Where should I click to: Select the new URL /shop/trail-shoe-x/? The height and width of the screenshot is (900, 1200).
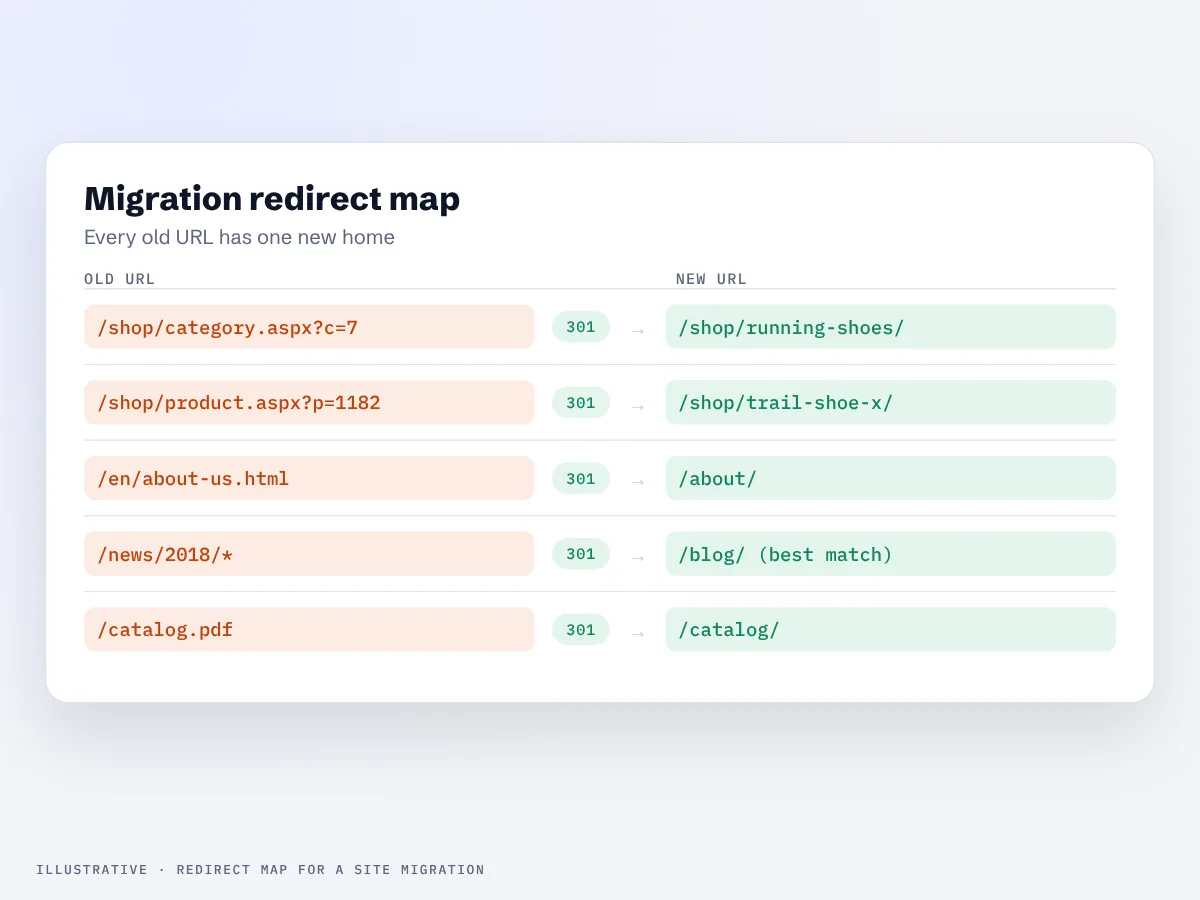point(891,403)
